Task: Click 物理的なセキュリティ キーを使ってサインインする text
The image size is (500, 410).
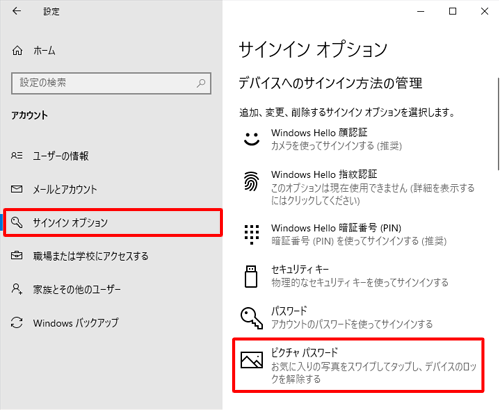Action: (360, 283)
